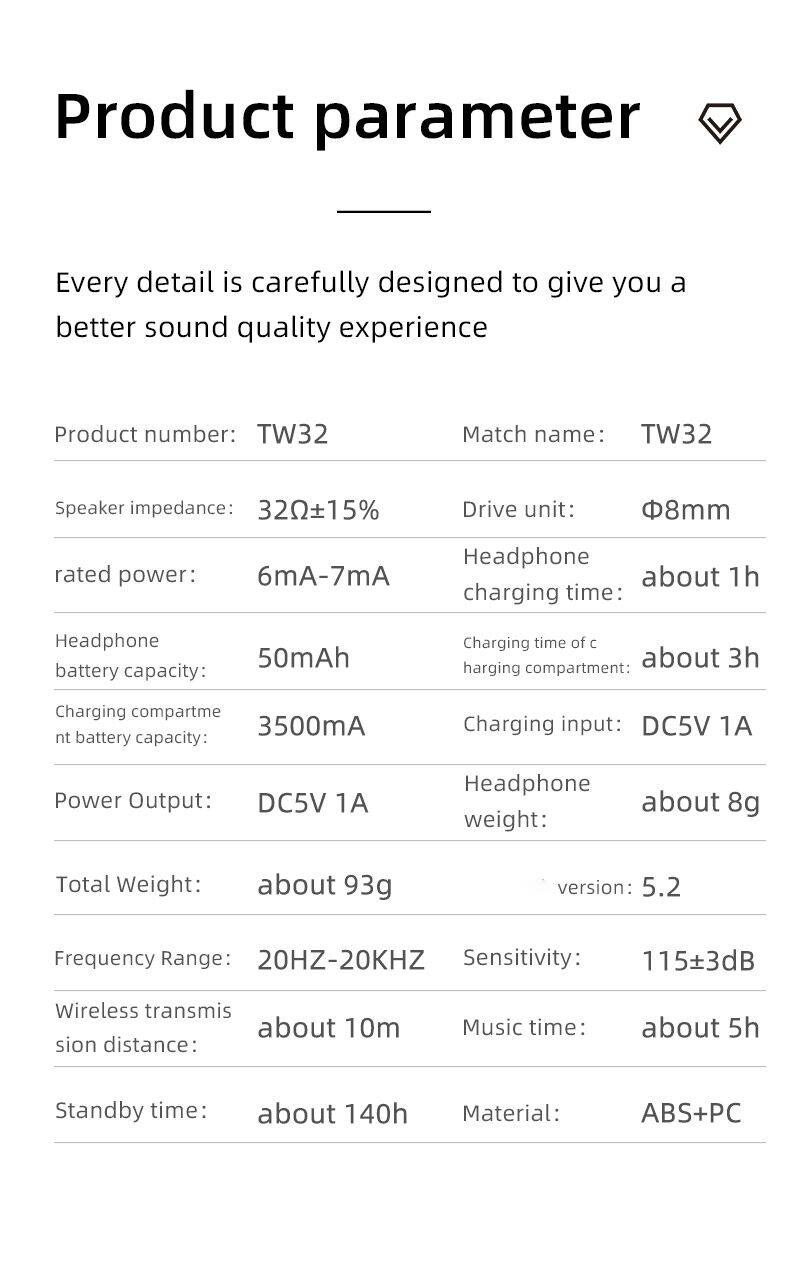Click the Music time about 5h value
This screenshot has width=790, height=1271.
click(x=700, y=1028)
